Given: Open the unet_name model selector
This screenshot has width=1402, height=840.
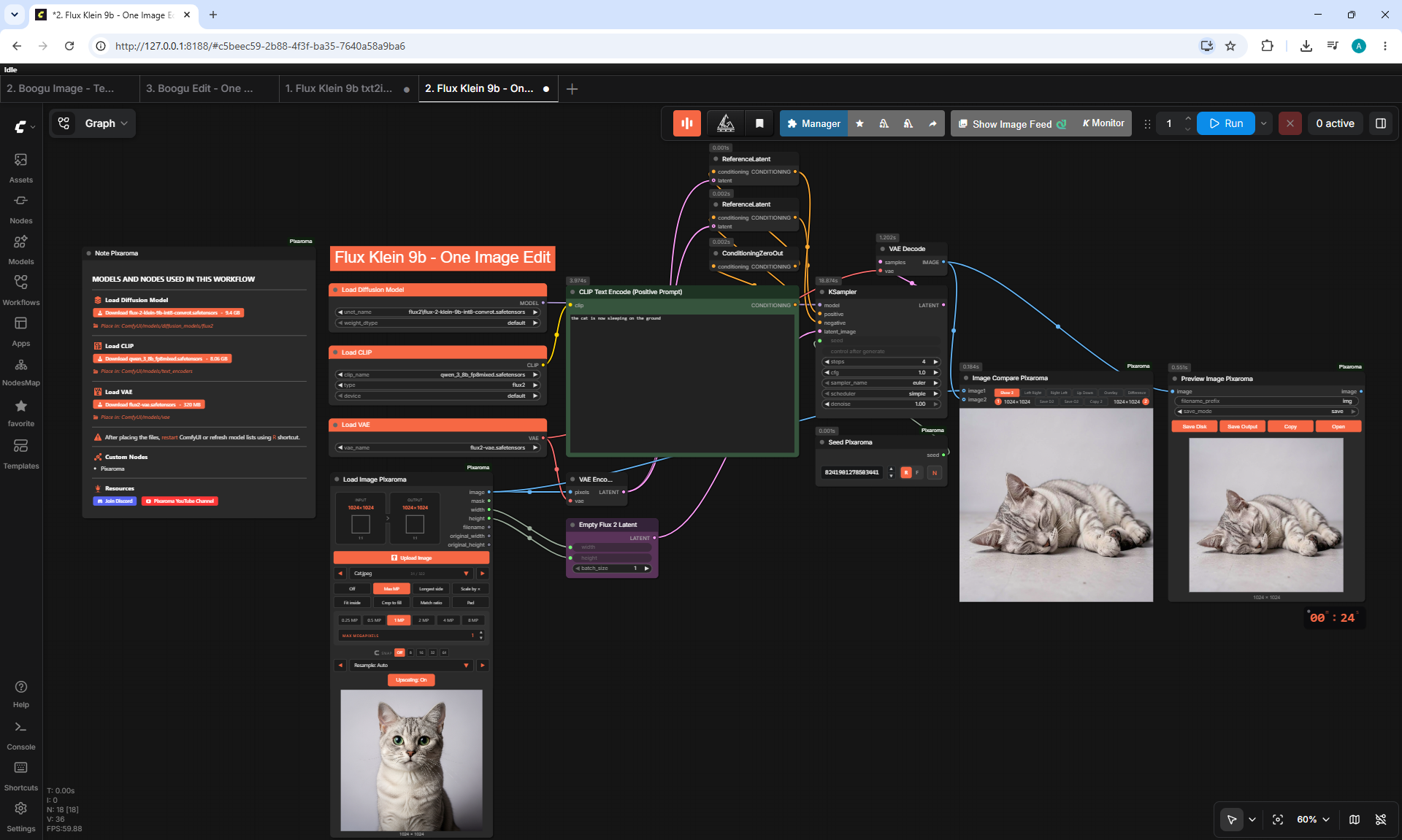Looking at the screenshot, I should 437,312.
